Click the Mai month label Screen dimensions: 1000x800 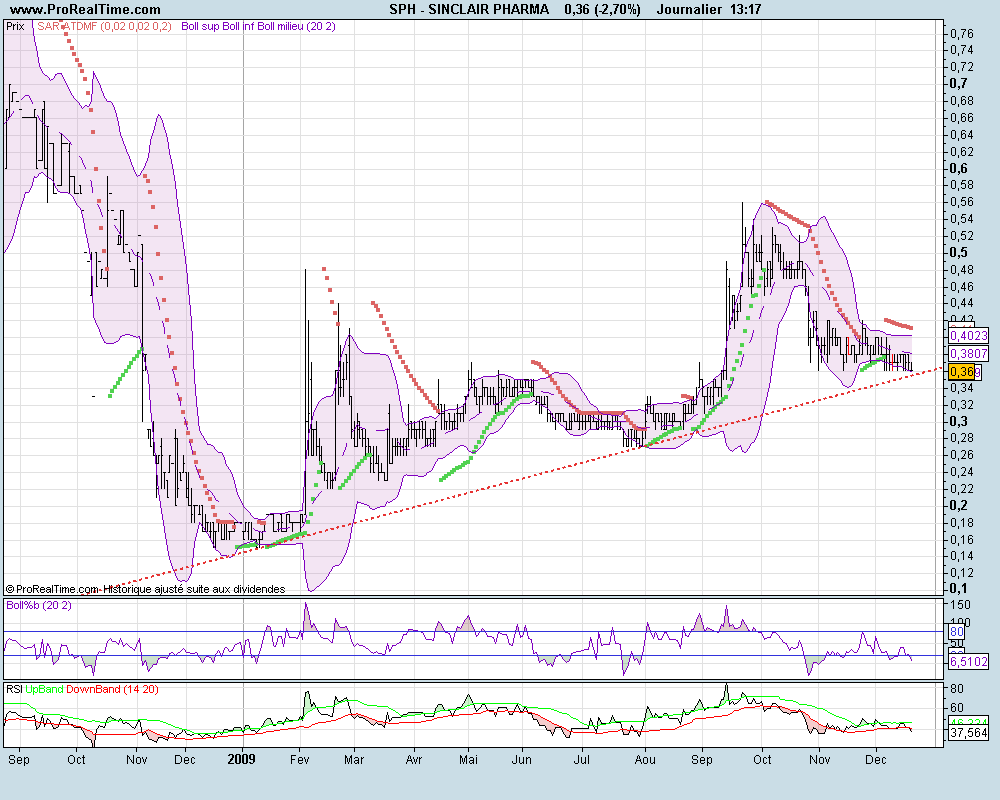(469, 759)
